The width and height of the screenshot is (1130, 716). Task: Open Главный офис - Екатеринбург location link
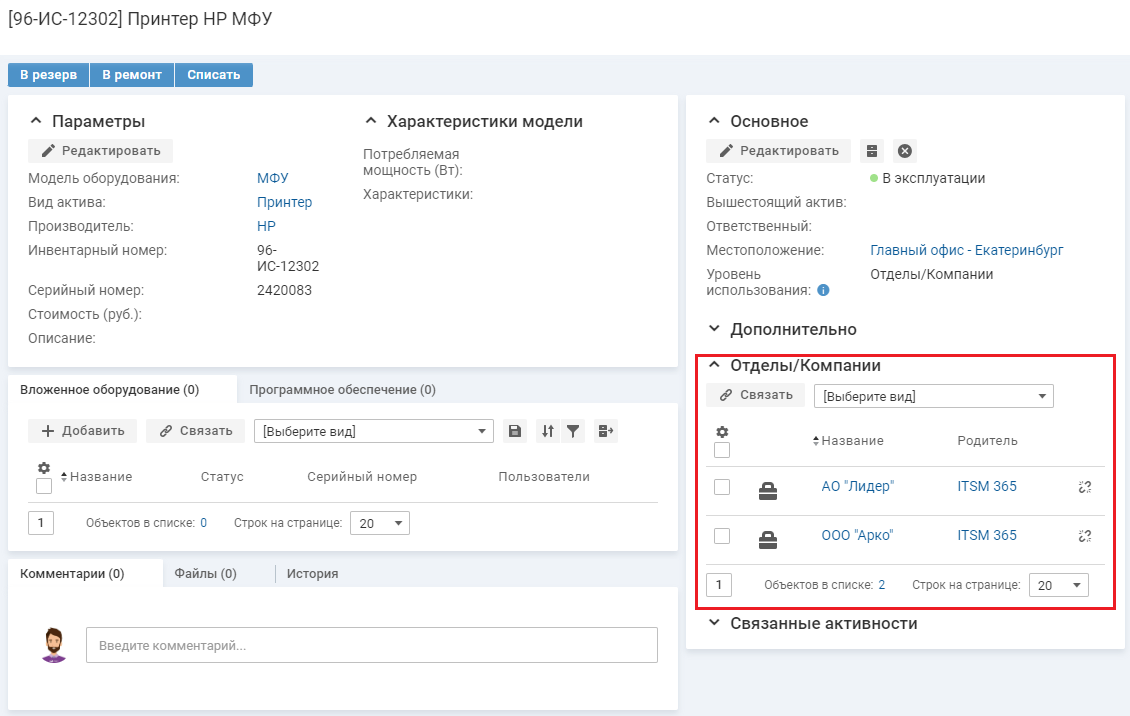point(966,250)
